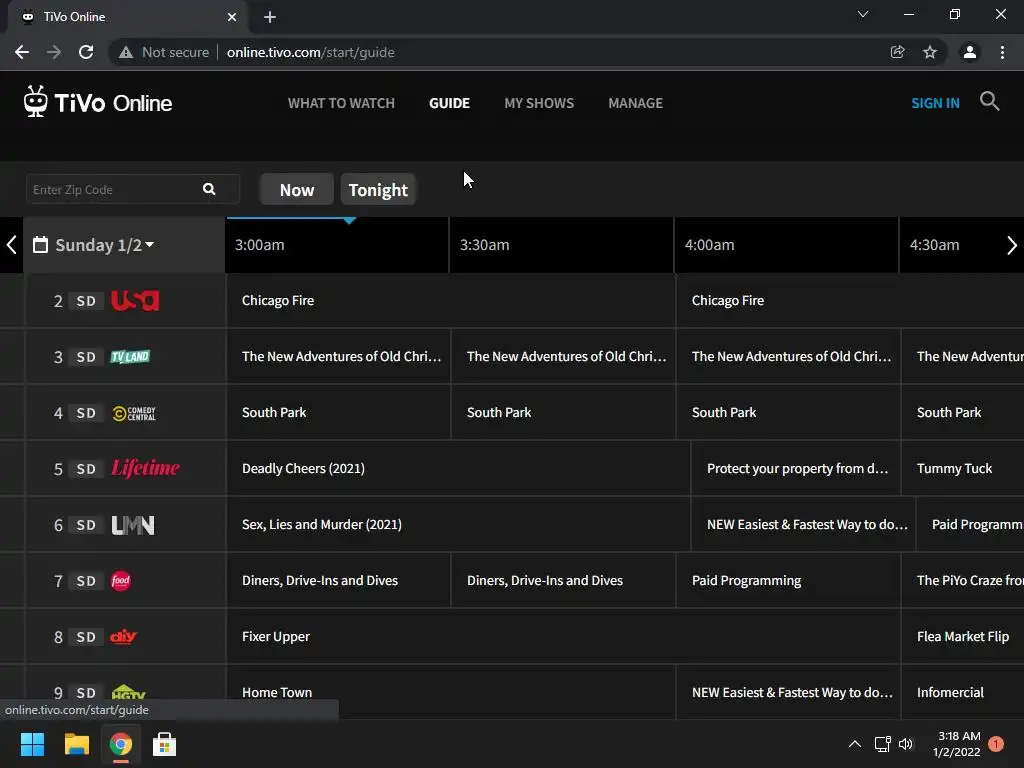The width and height of the screenshot is (1024, 768).
Task: Select the HGTV logo on channel 9
Action: 128,692
